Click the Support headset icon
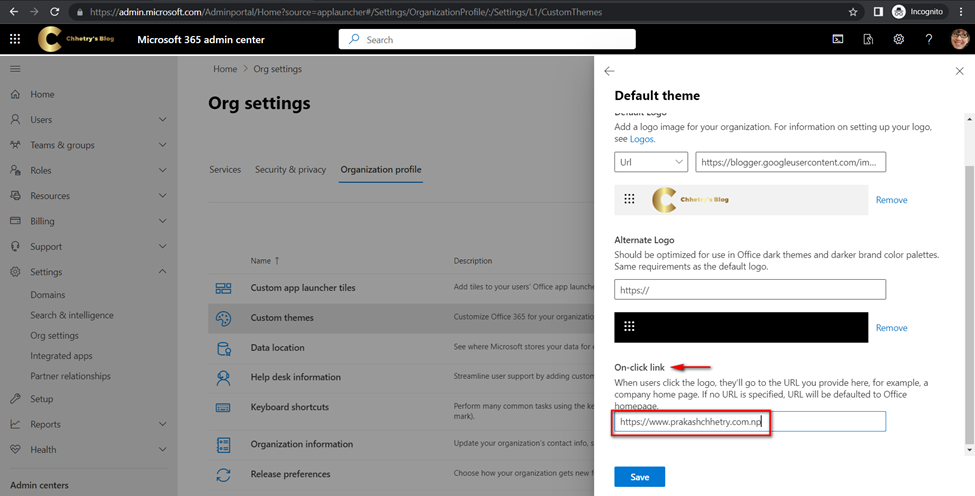The width and height of the screenshot is (975, 496). pyautogui.click(x=16, y=247)
